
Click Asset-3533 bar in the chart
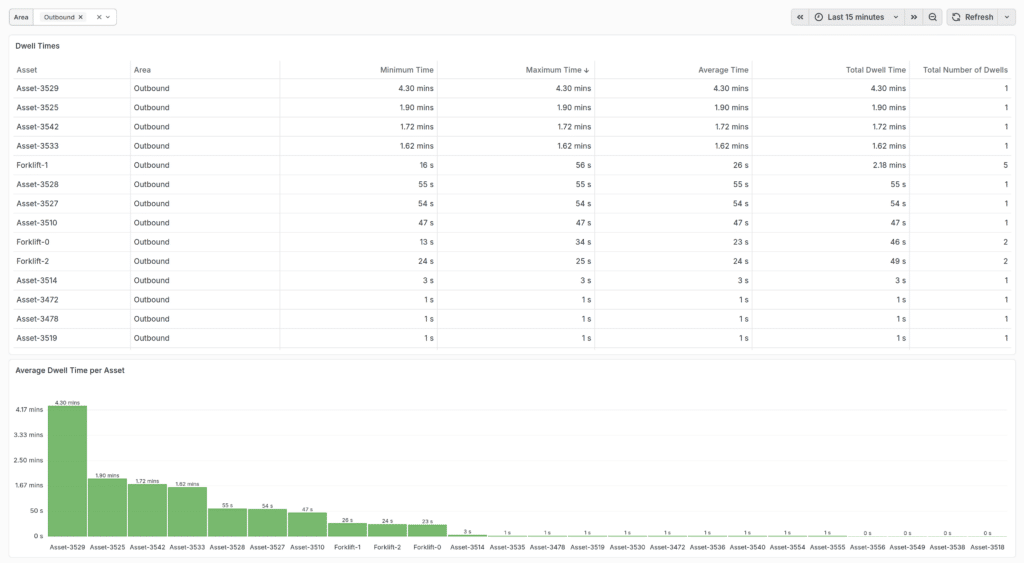pyautogui.click(x=187, y=512)
